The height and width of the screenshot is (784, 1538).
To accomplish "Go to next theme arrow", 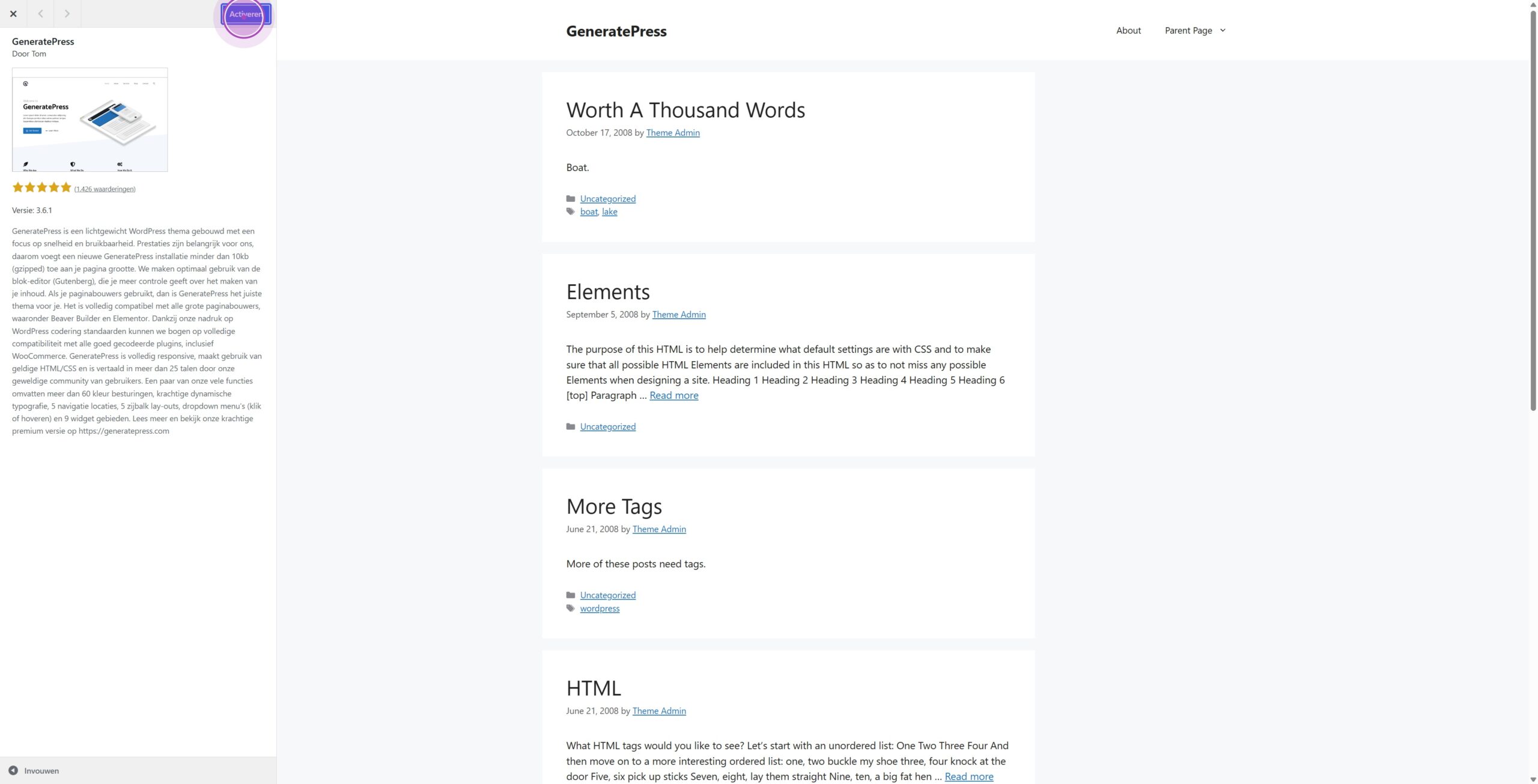I will pos(67,14).
